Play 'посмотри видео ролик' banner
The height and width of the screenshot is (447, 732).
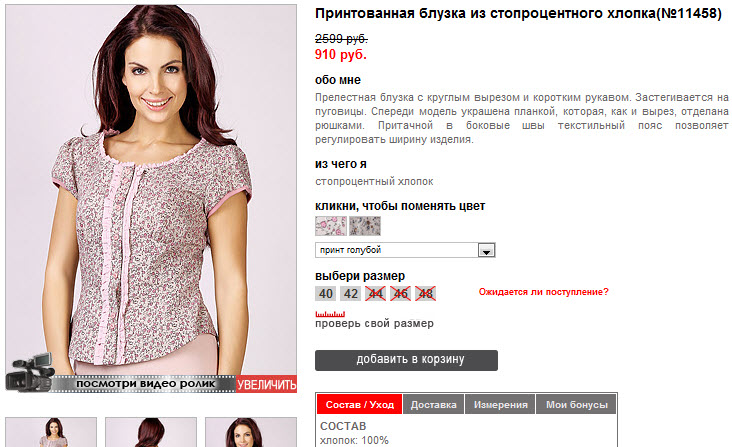tap(145, 384)
